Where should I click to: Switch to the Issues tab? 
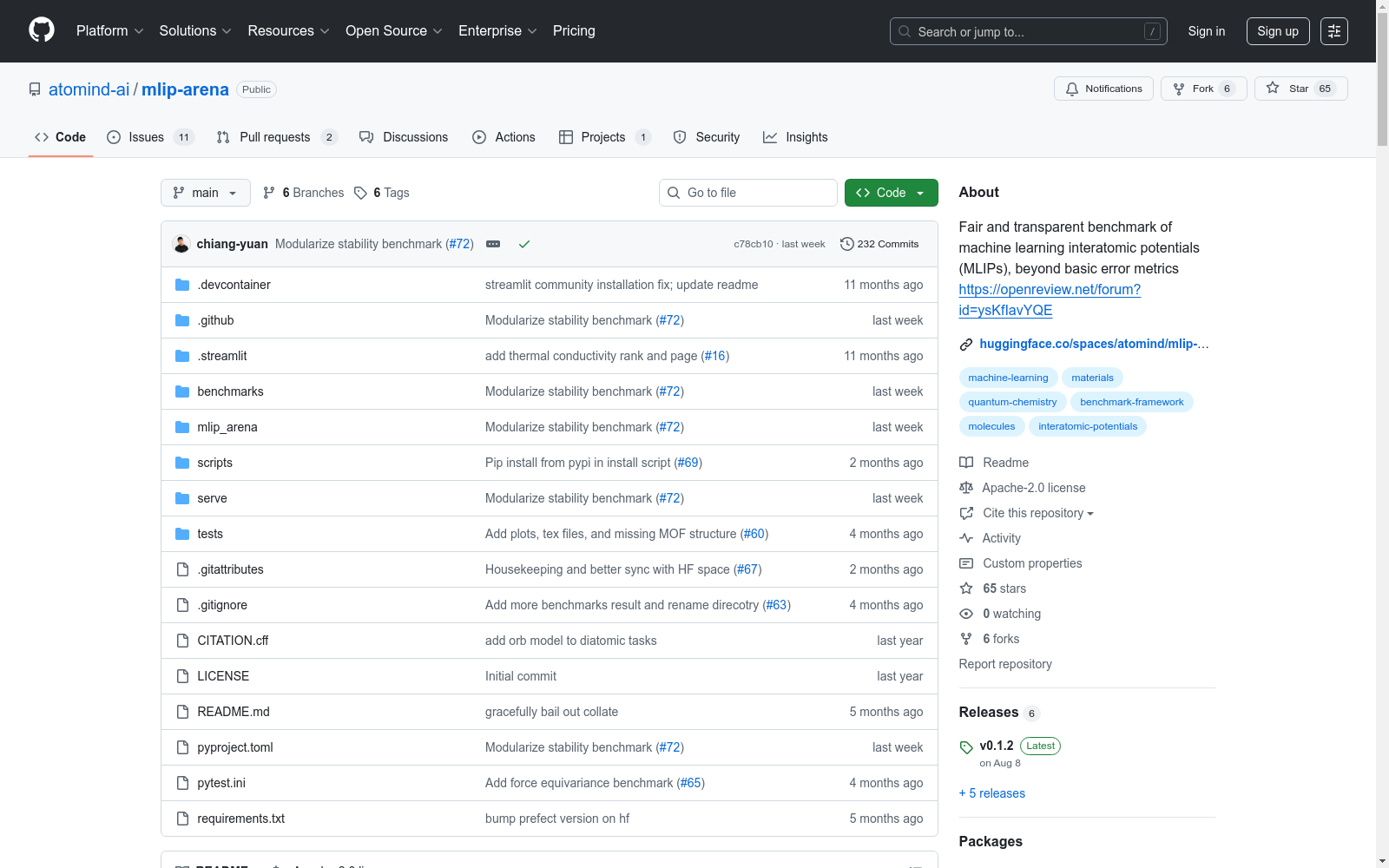(151, 137)
